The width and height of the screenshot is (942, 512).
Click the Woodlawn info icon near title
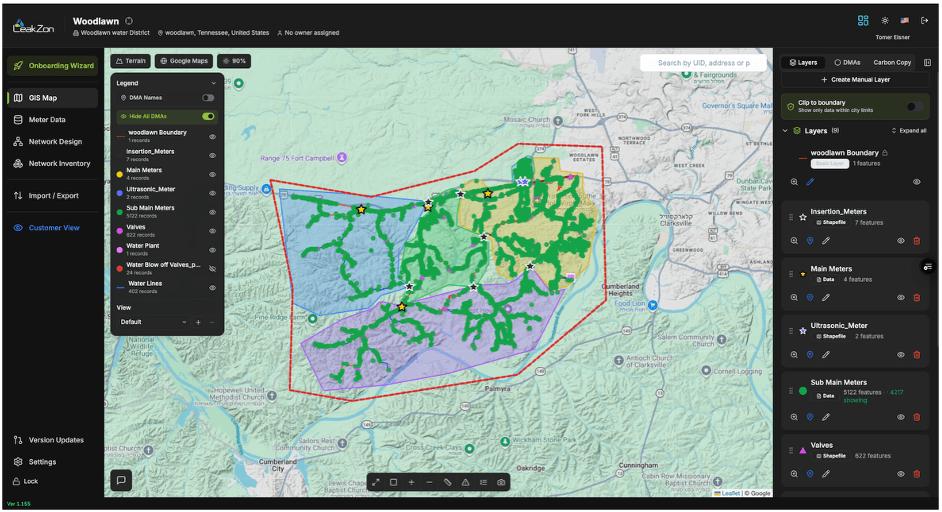(129, 21)
